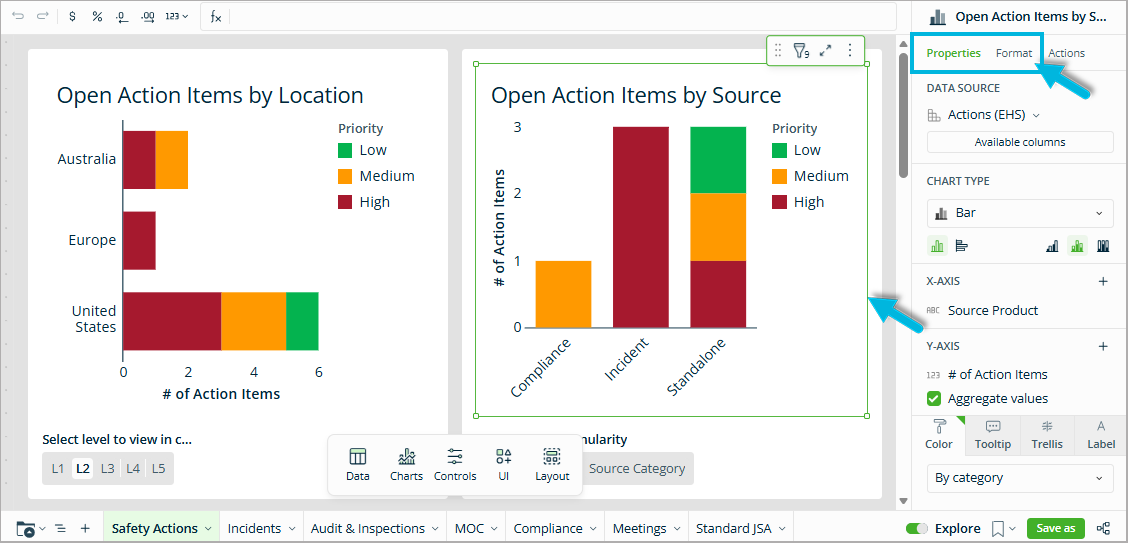Open the chart's three-dot more menu
The width and height of the screenshot is (1128, 543).
[x=850, y=51]
